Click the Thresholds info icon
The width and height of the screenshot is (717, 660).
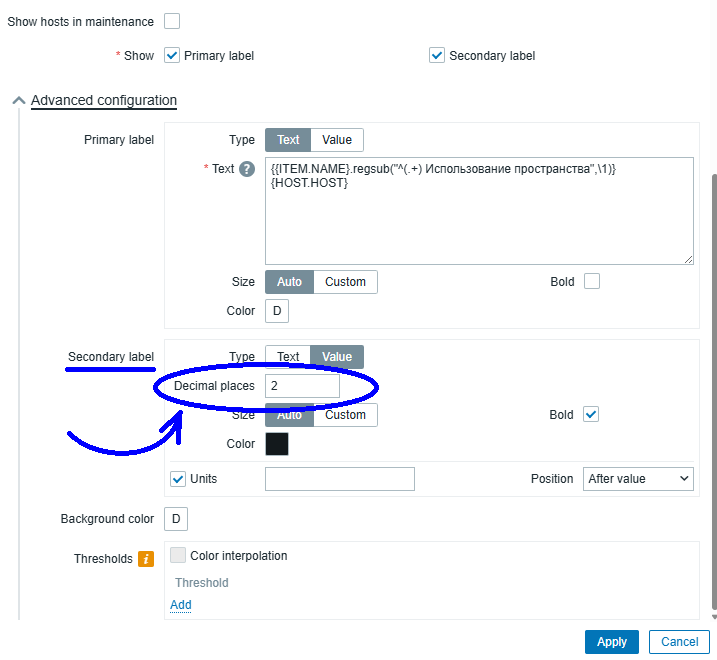coord(145,559)
